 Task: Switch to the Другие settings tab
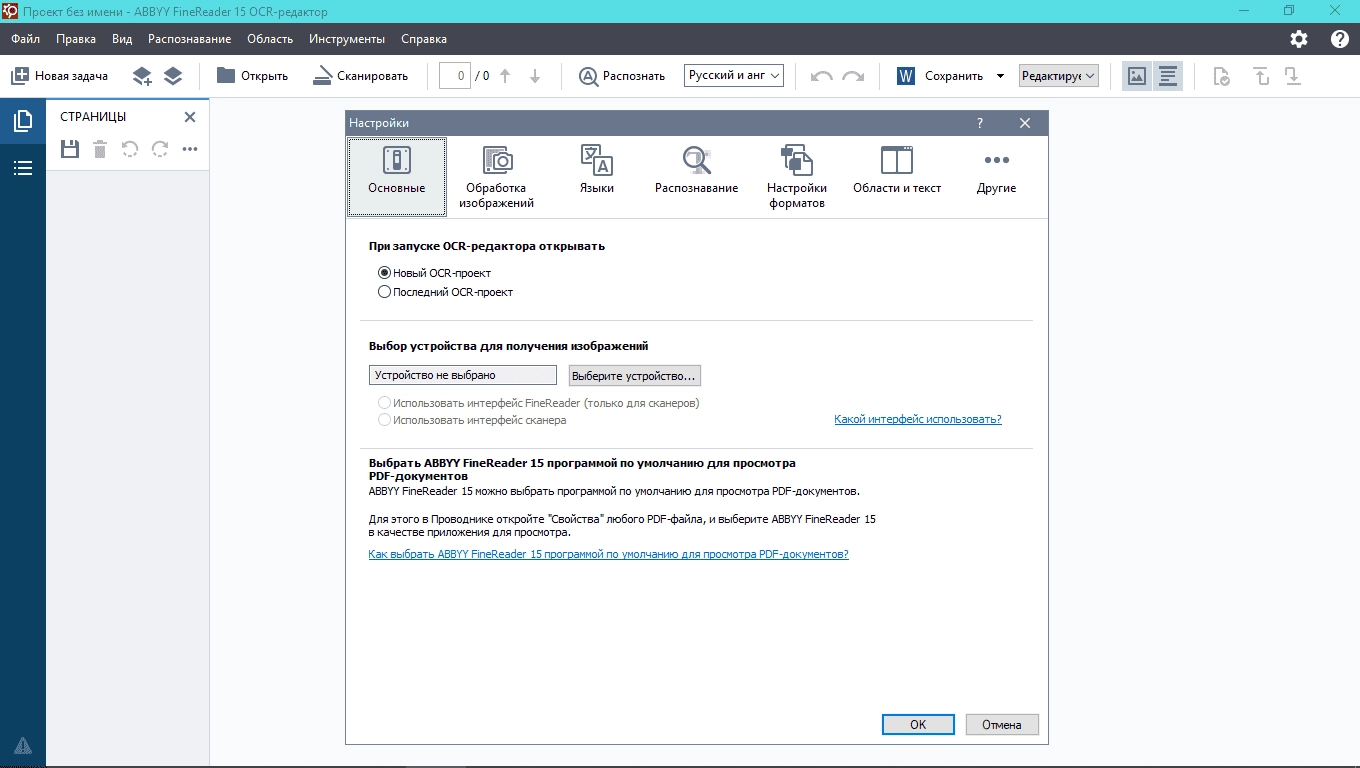(x=997, y=176)
